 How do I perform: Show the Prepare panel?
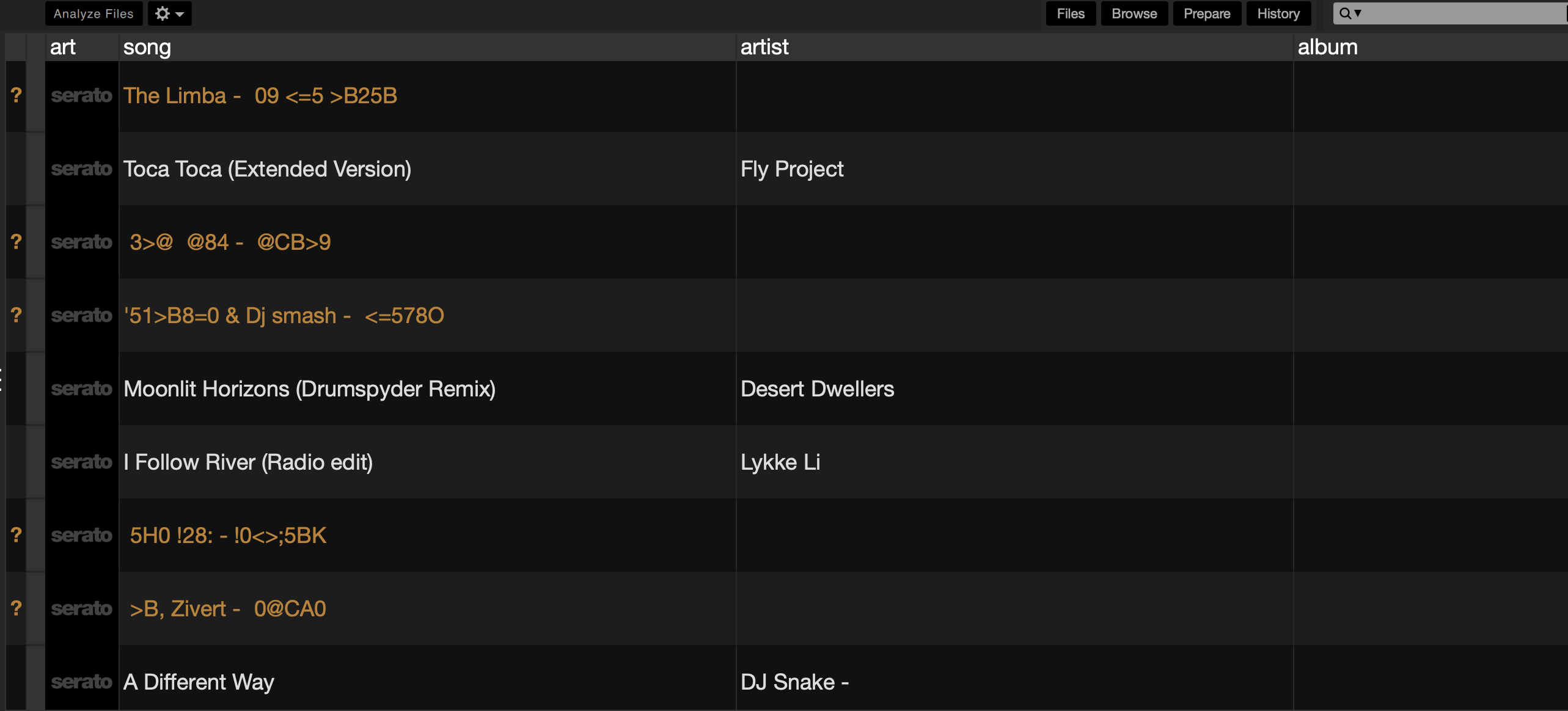pyautogui.click(x=1207, y=13)
